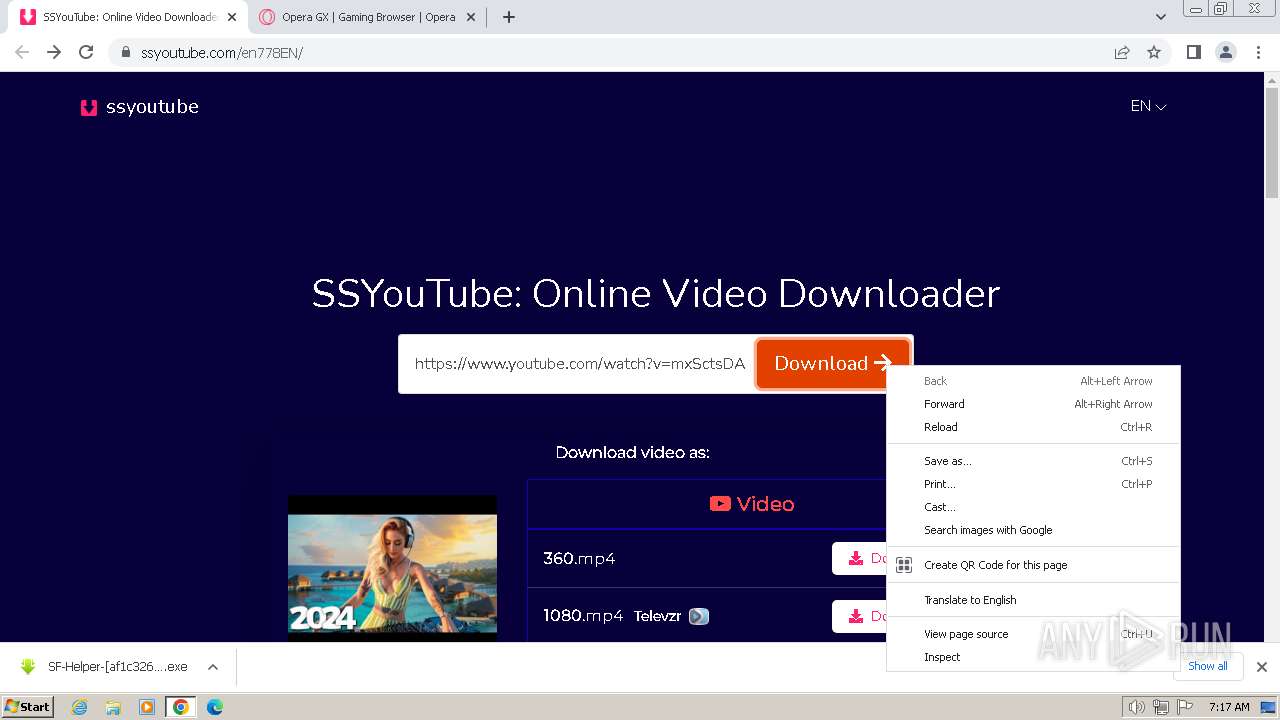Click the YouTube URL input field
1280x720 pixels.
pyautogui.click(x=577, y=364)
